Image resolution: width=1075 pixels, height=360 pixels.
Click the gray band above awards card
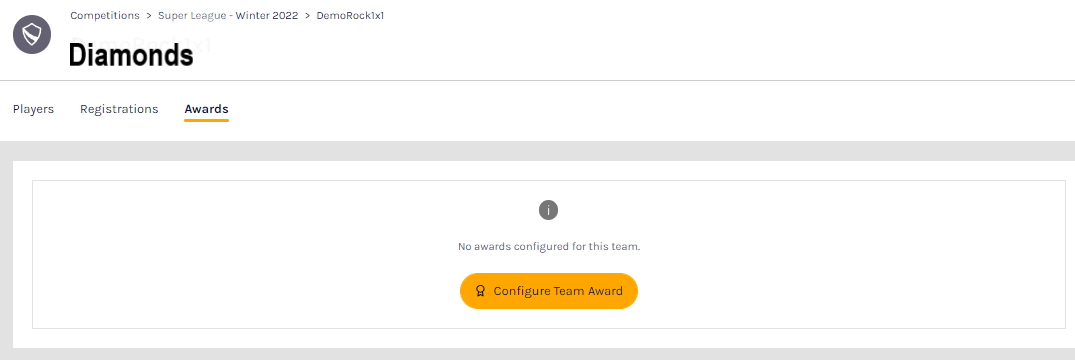coord(538,151)
